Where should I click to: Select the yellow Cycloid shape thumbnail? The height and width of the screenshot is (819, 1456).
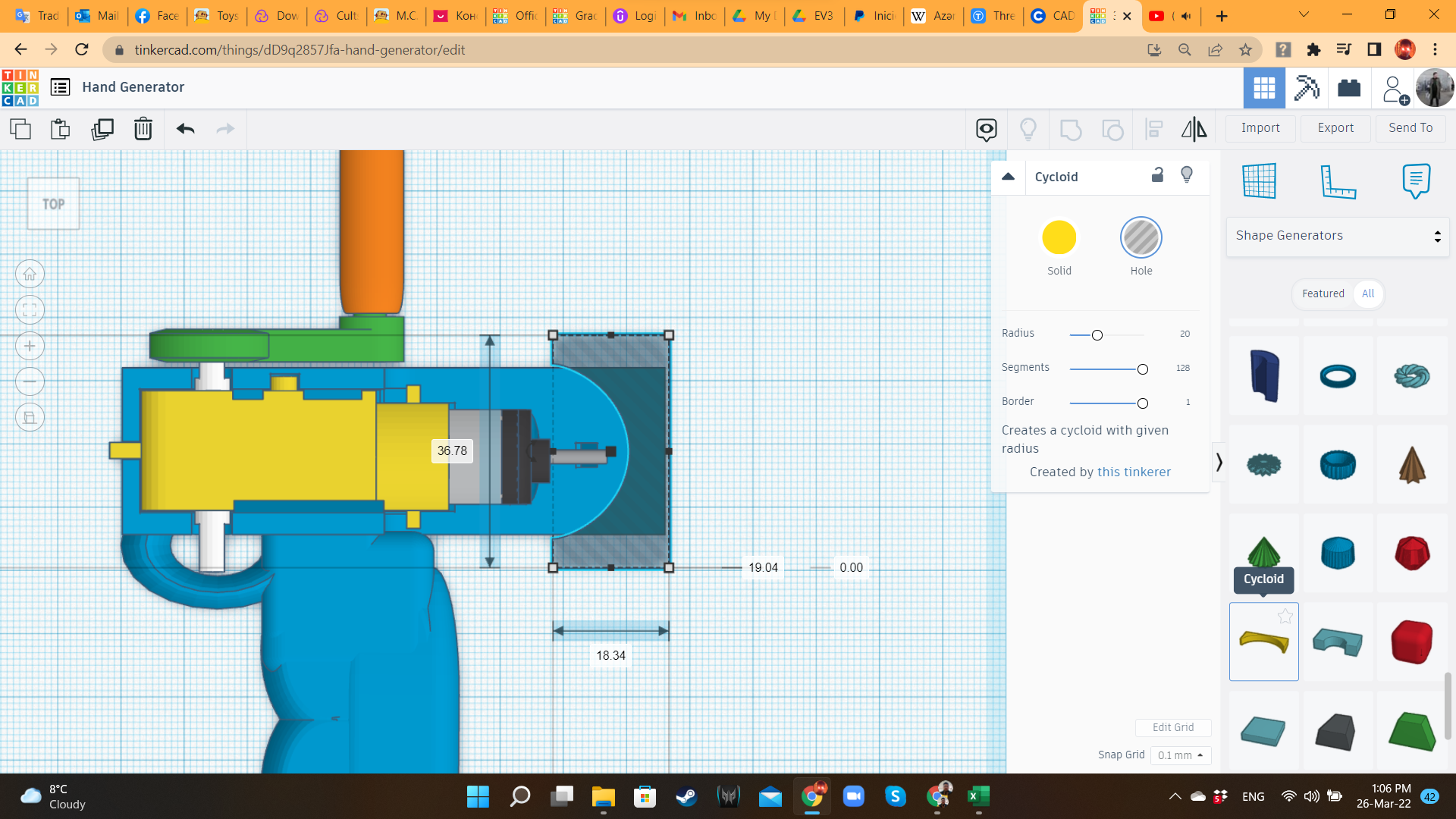point(1263,641)
